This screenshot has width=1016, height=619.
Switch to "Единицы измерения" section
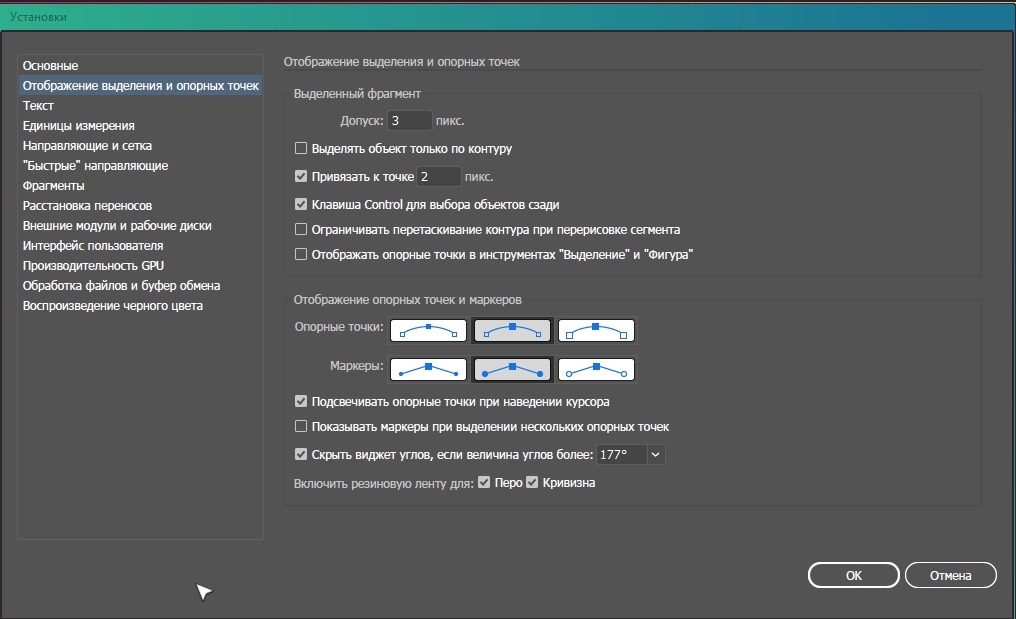[x=78, y=126]
